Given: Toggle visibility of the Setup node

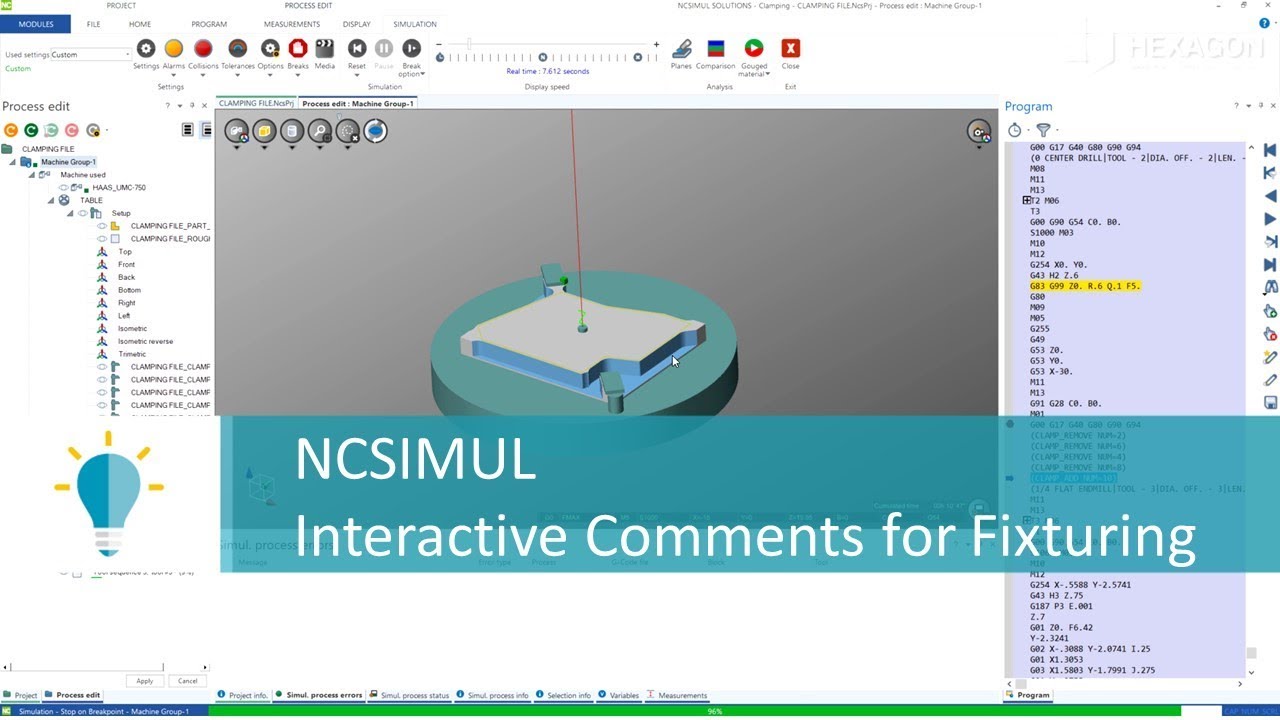Looking at the screenshot, I should click(x=84, y=213).
